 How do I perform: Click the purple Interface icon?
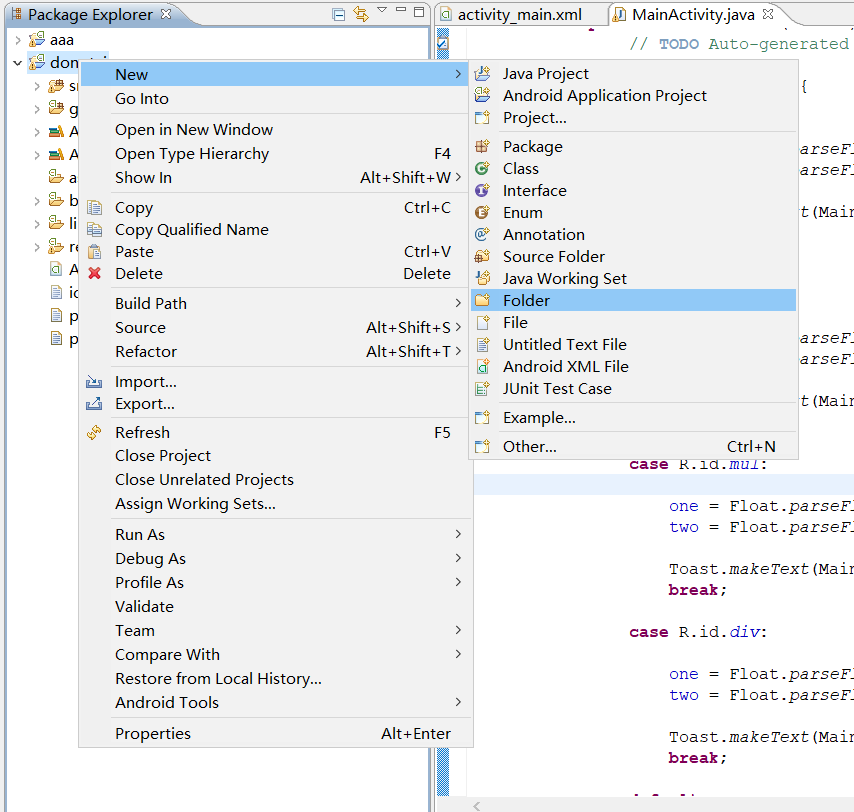[x=483, y=191]
